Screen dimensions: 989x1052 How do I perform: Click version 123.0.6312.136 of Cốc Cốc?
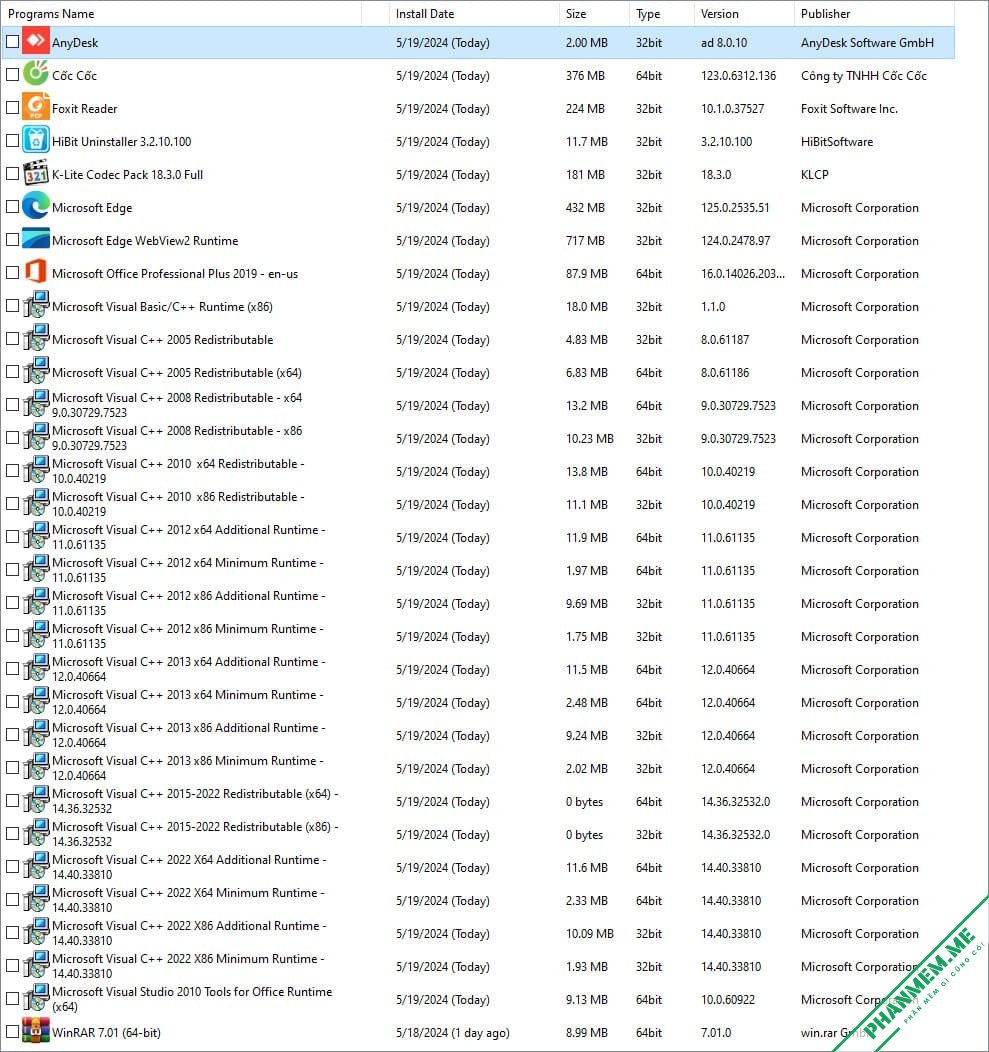click(x=738, y=75)
